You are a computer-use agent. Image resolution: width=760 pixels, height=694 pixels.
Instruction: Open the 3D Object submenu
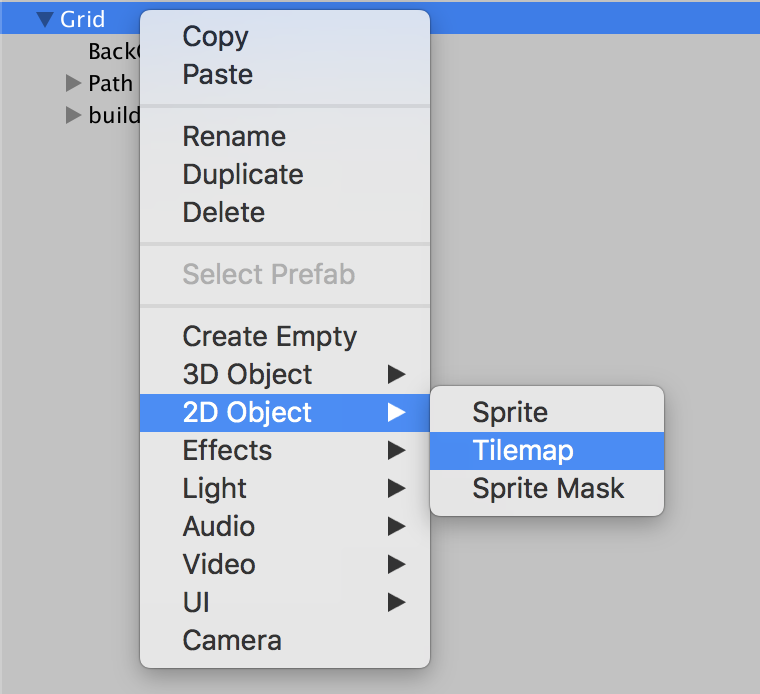click(x=285, y=374)
